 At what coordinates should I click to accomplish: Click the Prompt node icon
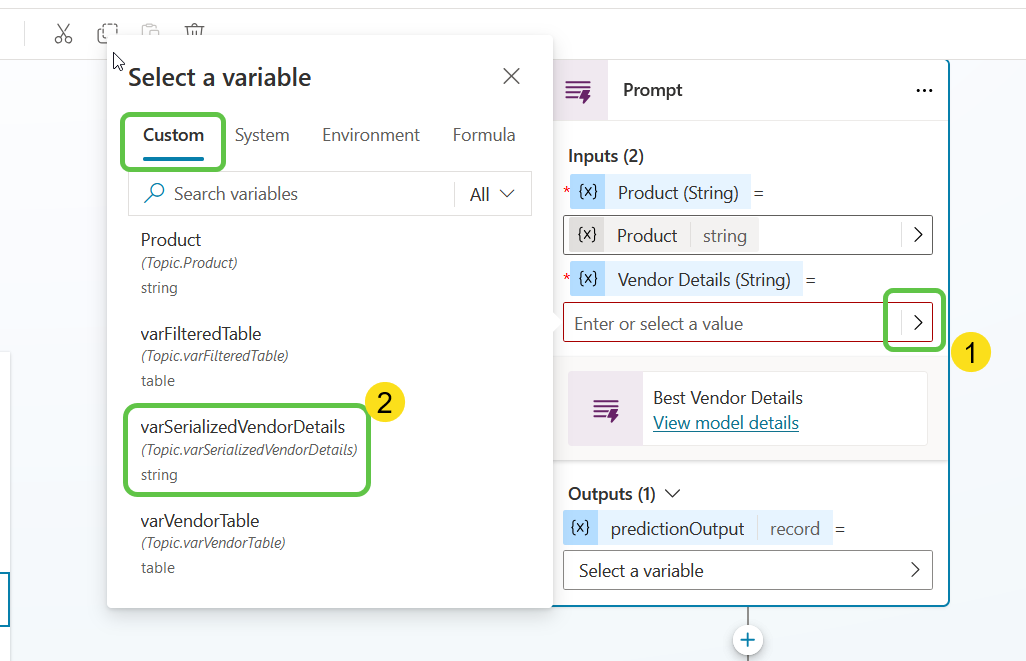pyautogui.click(x=578, y=91)
